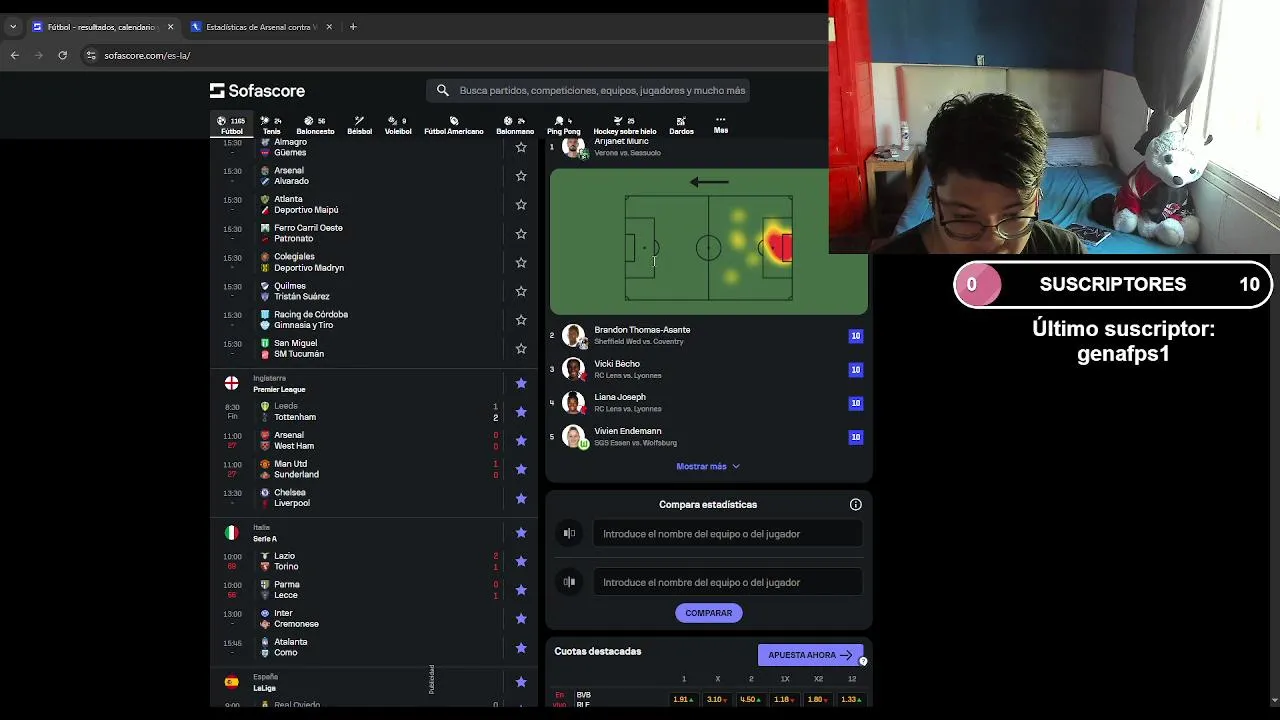Click the search magnifier icon
The height and width of the screenshot is (720, 1280).
[x=443, y=90]
